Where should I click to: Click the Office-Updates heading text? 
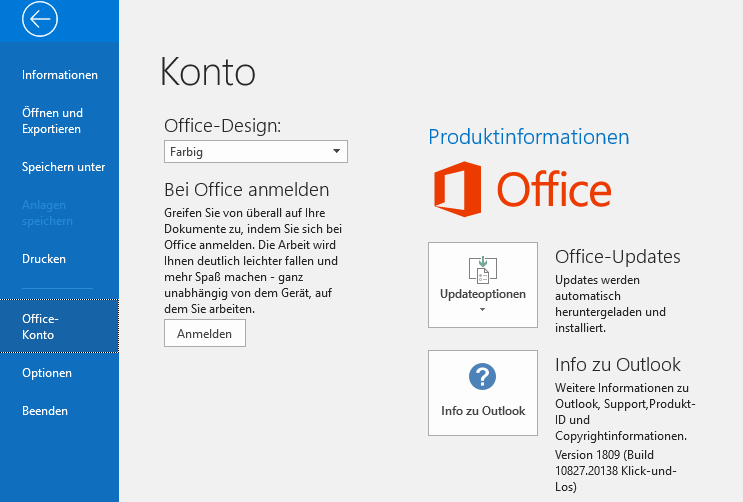(617, 257)
